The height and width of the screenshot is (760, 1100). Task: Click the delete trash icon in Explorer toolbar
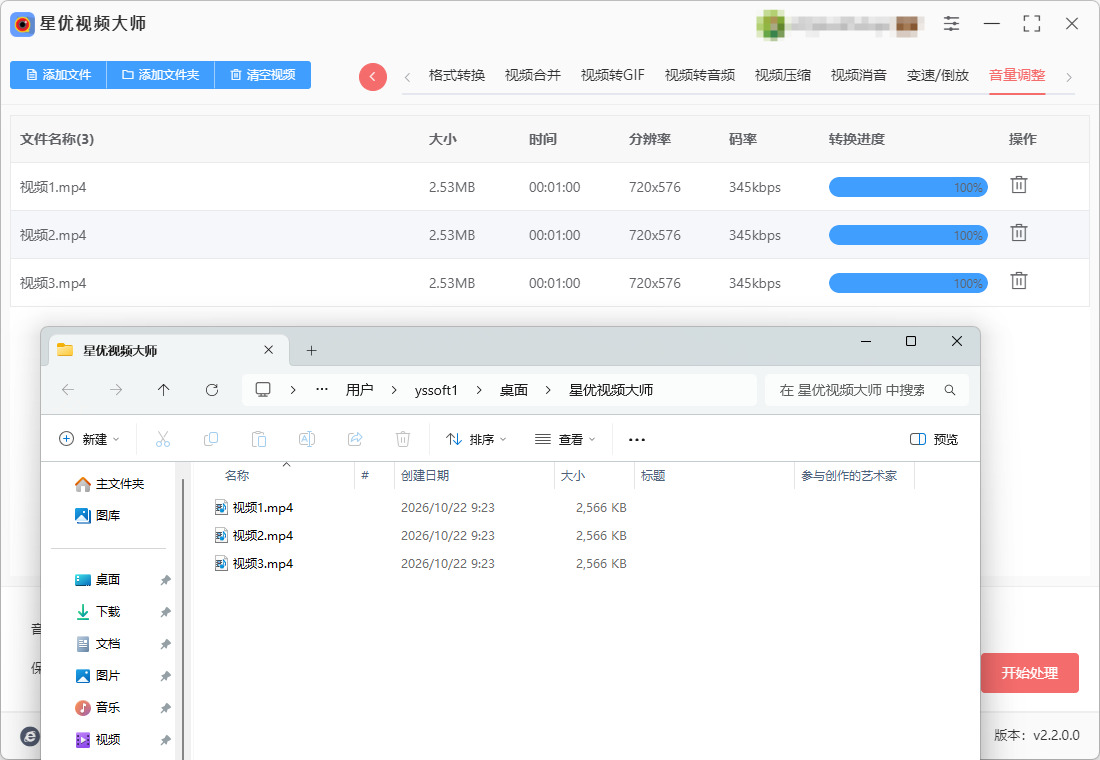(x=403, y=439)
